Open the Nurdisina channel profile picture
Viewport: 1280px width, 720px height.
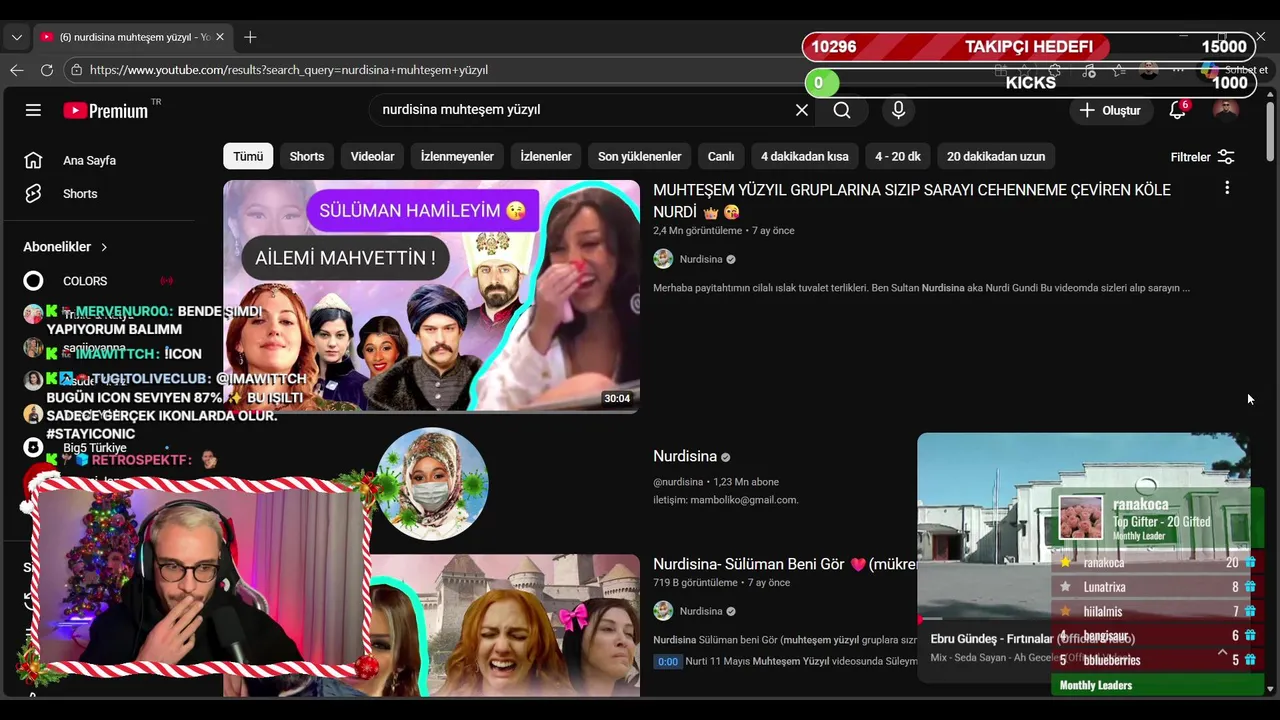coord(432,484)
